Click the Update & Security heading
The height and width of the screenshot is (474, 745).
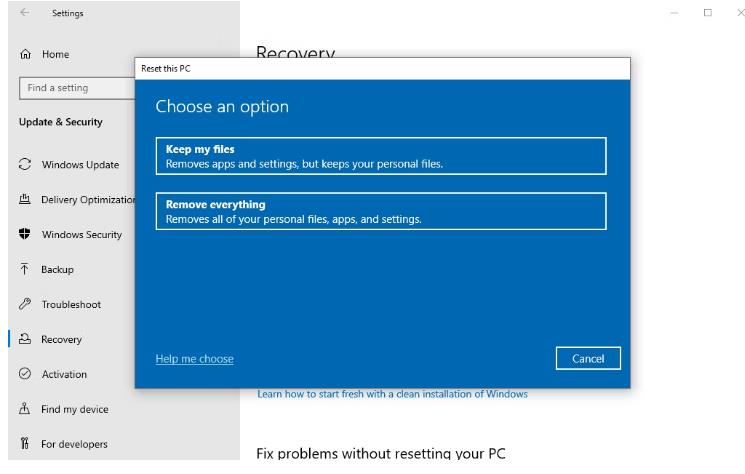pyautogui.click(x=61, y=122)
